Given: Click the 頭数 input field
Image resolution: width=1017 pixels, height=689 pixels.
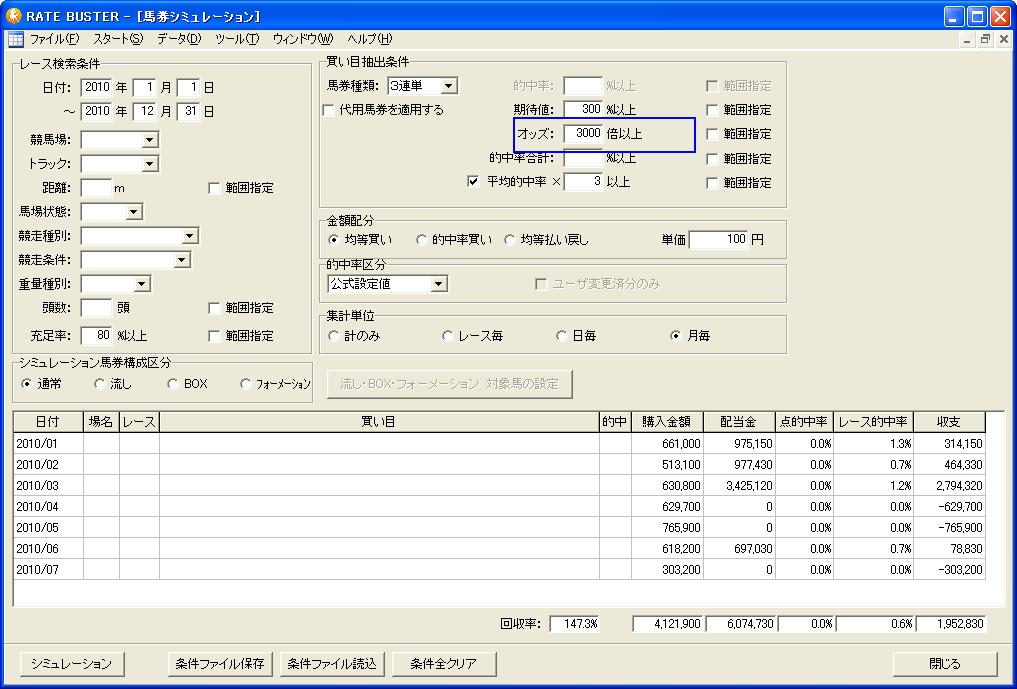Looking at the screenshot, I should point(97,308).
